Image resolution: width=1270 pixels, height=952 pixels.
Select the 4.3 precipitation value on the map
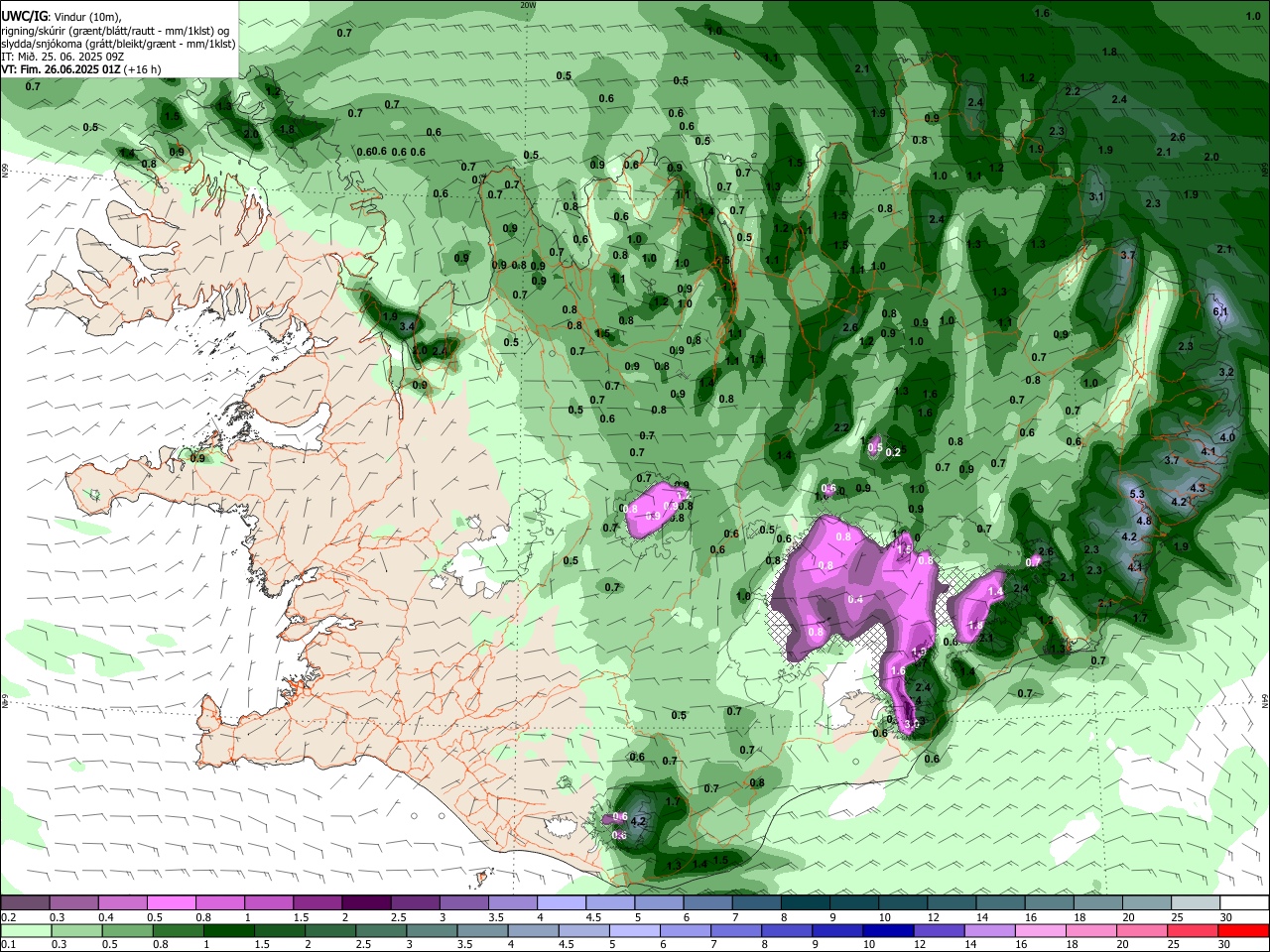[x=1197, y=488]
